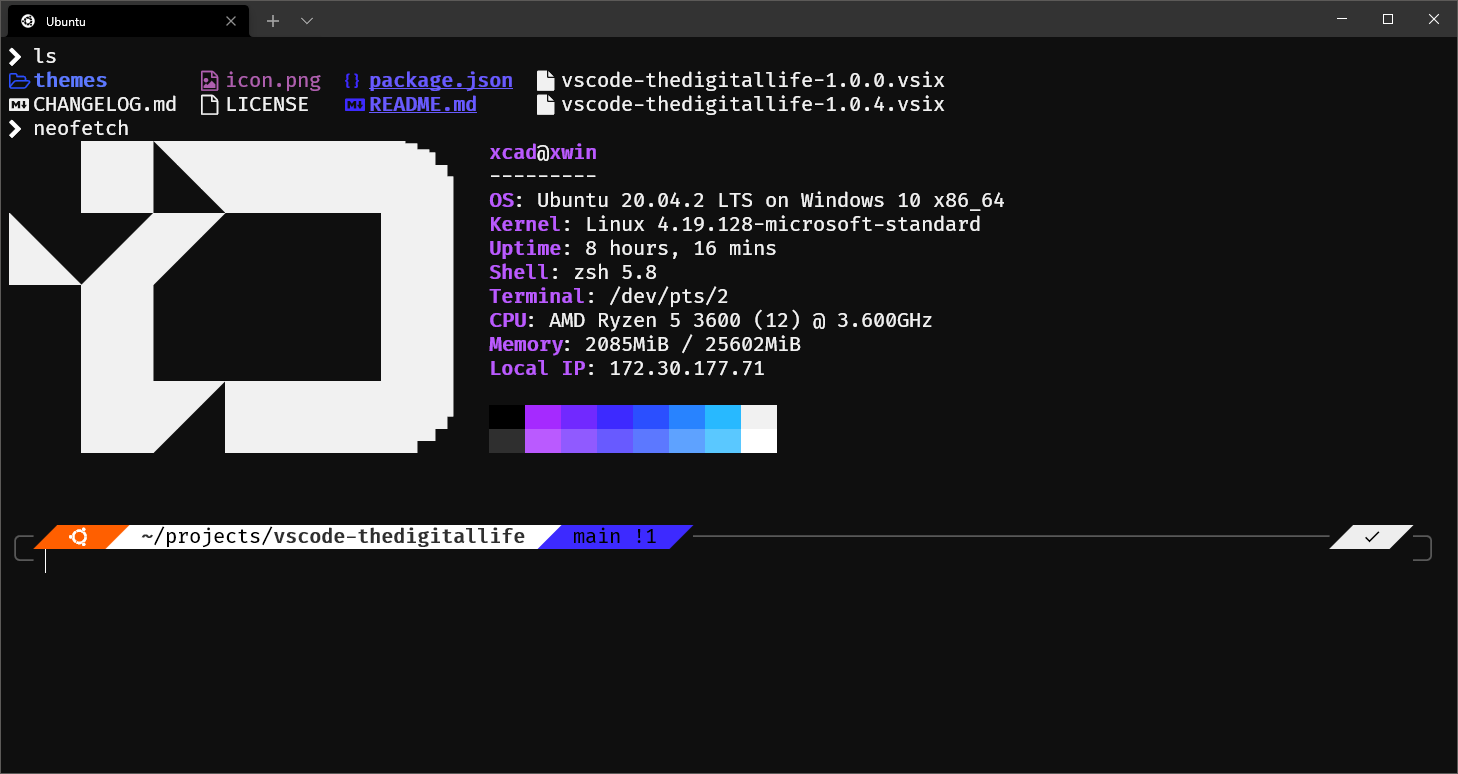Click the README.md filename
This screenshot has height=774, width=1458.
(x=423, y=104)
